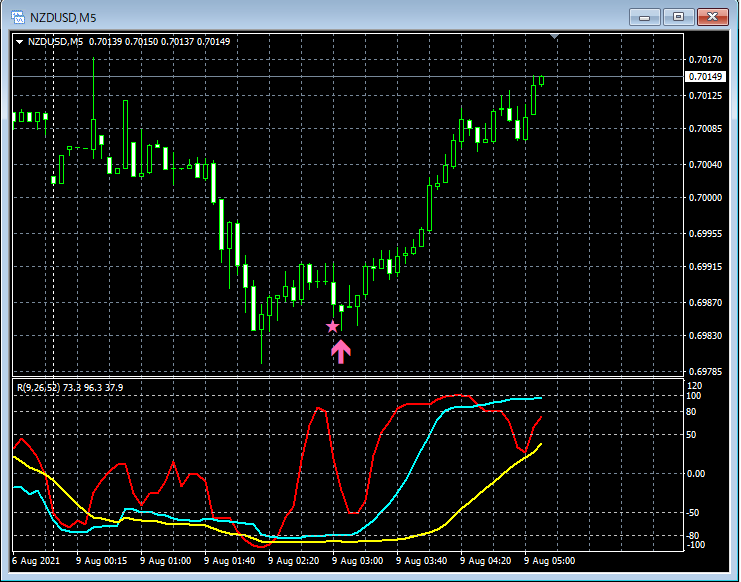Click the 0.69830 price scale value
Viewport: 741px width, 582px height.
point(706,335)
